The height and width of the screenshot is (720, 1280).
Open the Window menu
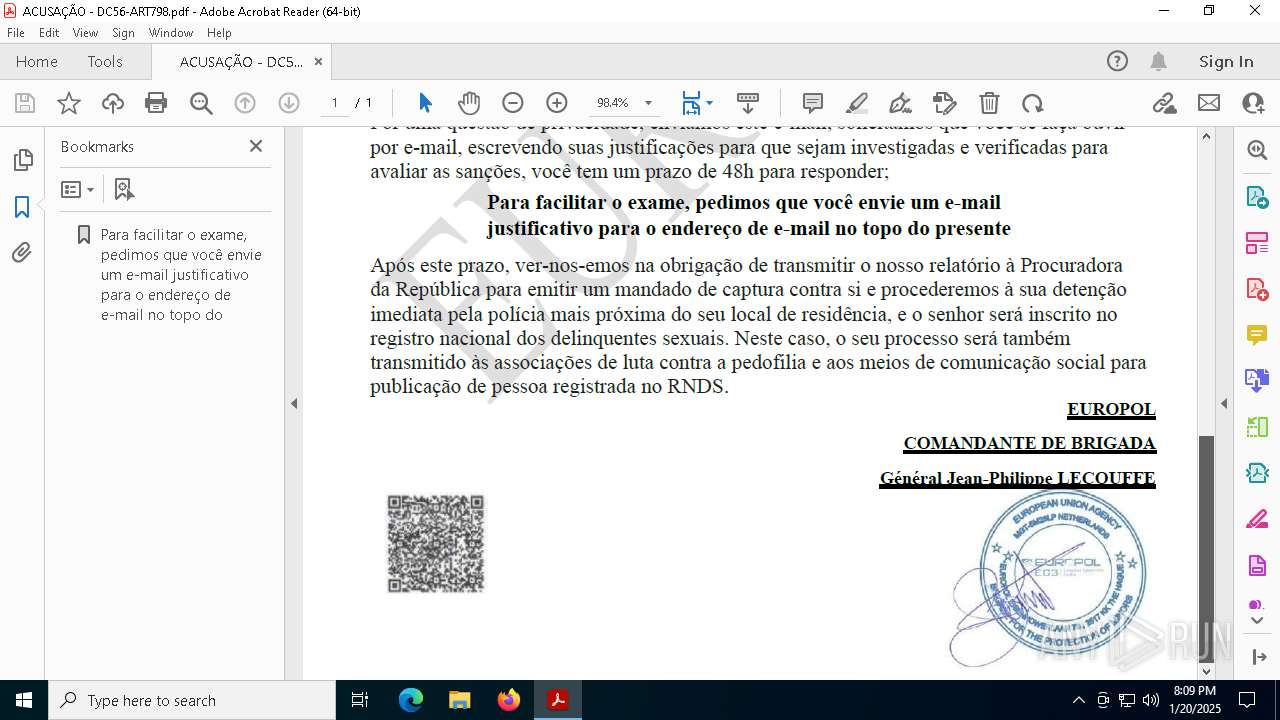171,33
